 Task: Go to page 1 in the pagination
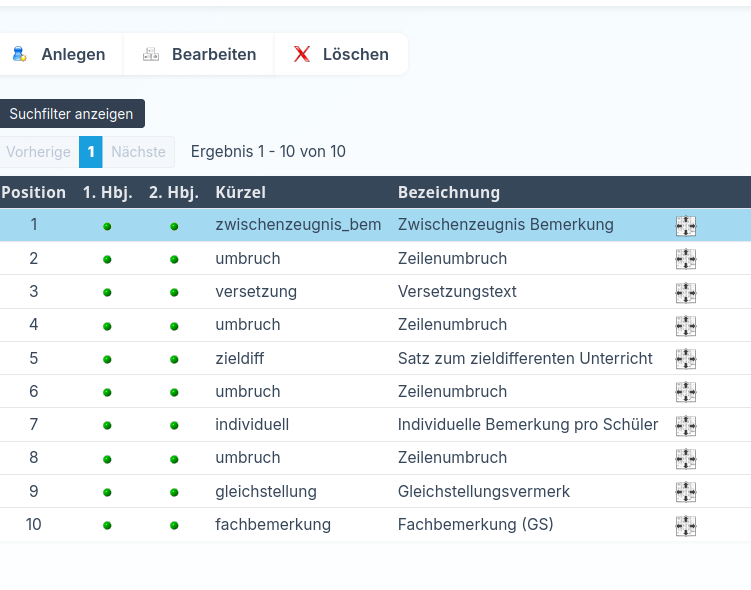coord(90,152)
